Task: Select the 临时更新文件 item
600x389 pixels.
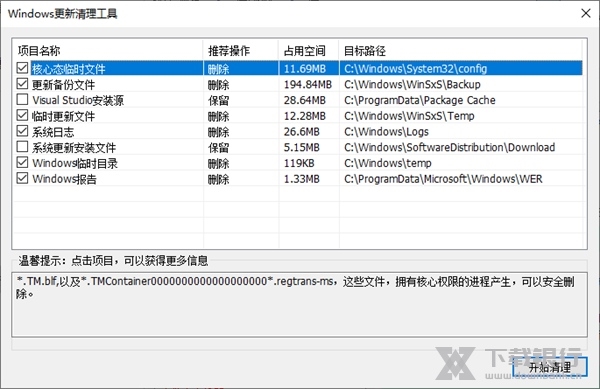Action: (x=64, y=116)
